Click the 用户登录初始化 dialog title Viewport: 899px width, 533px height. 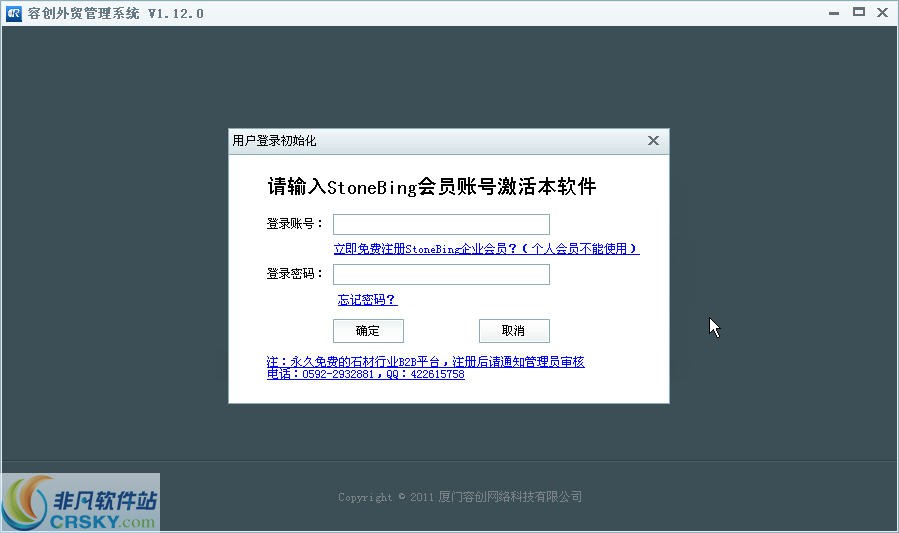click(x=274, y=140)
